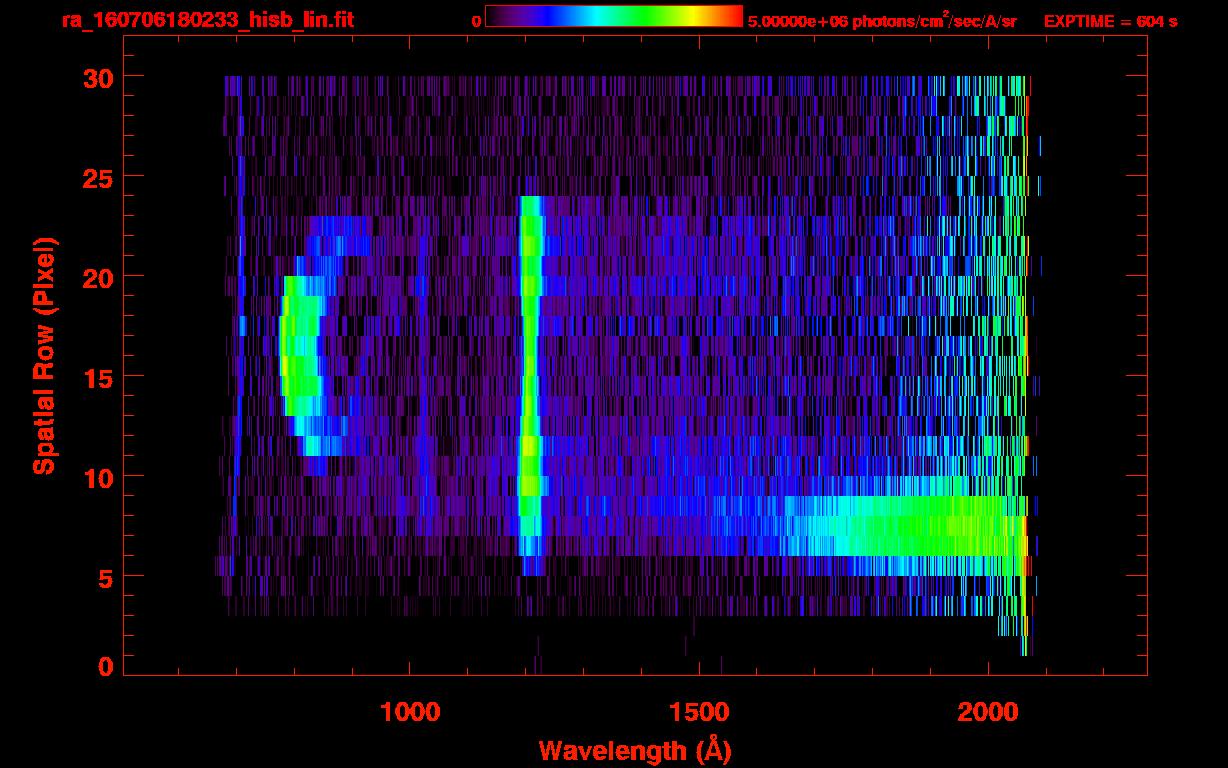Click the 1000 wavelength tick label

coord(410,712)
